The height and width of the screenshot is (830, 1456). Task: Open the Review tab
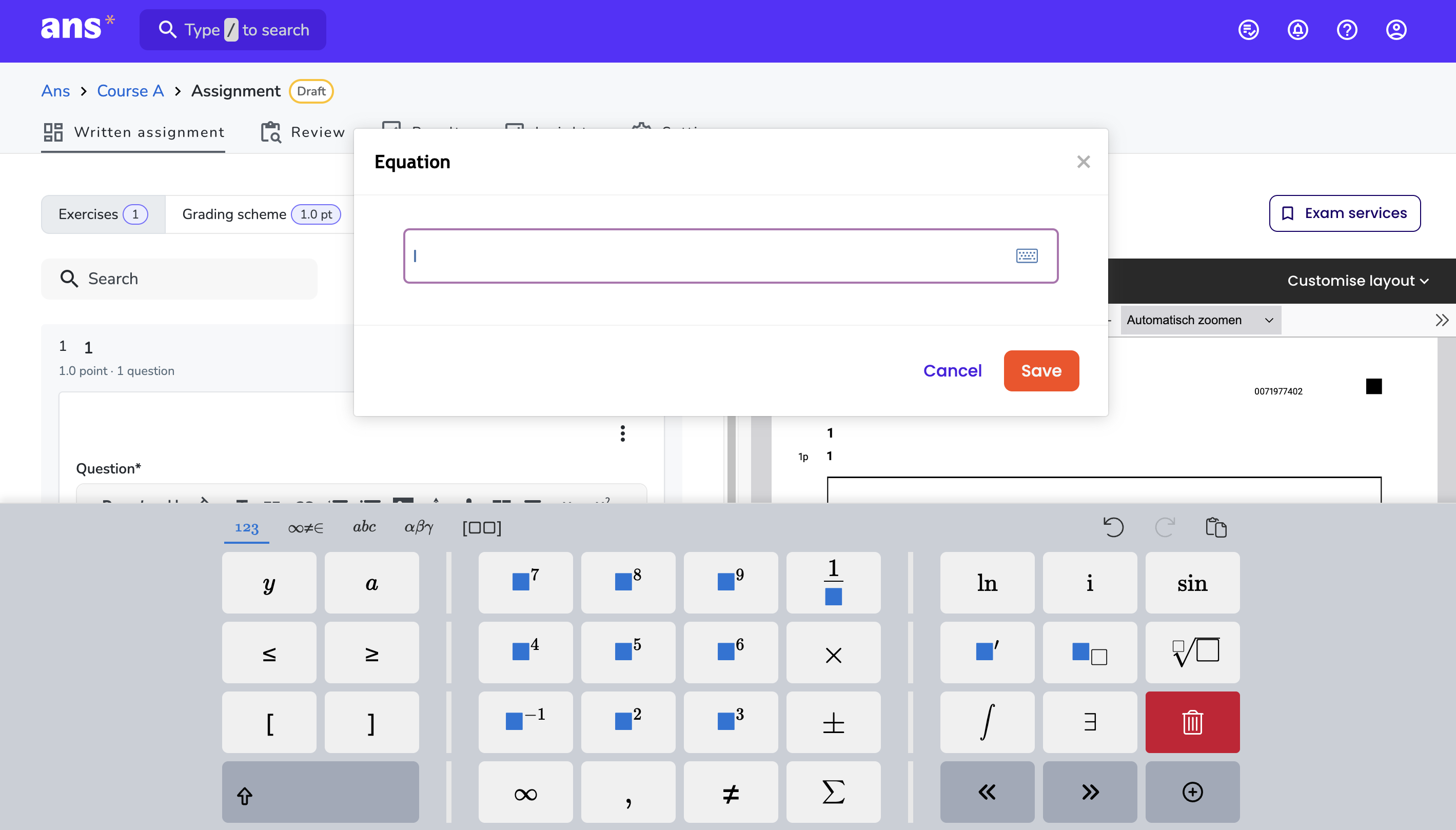[303, 132]
